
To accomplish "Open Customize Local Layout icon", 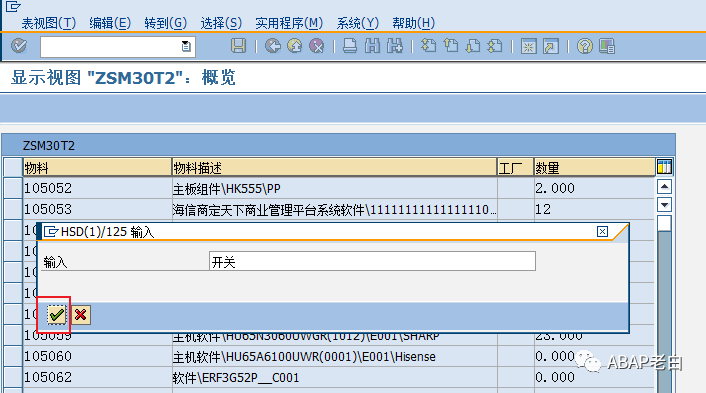I will 607,46.
